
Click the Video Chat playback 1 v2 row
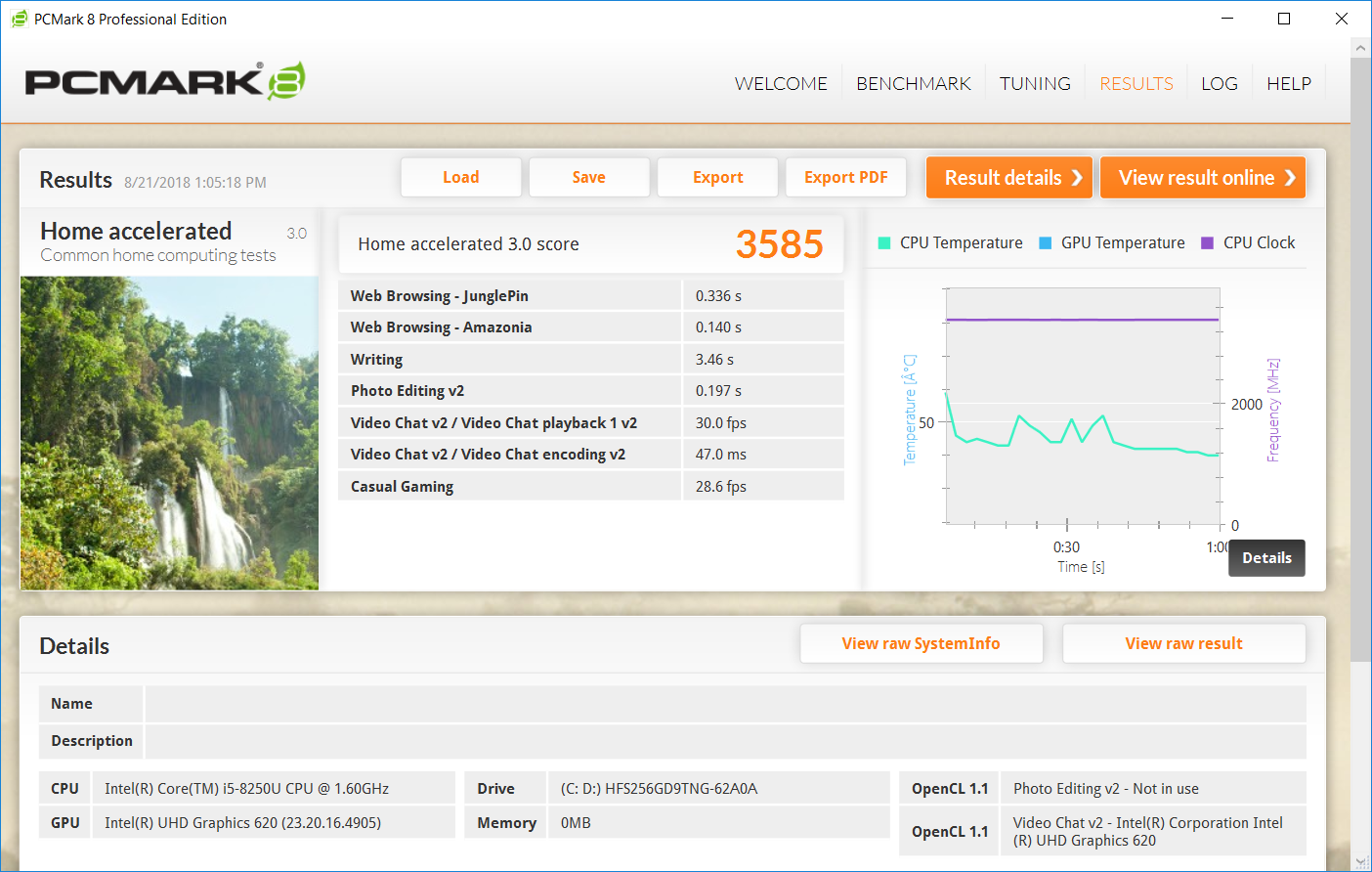[591, 423]
